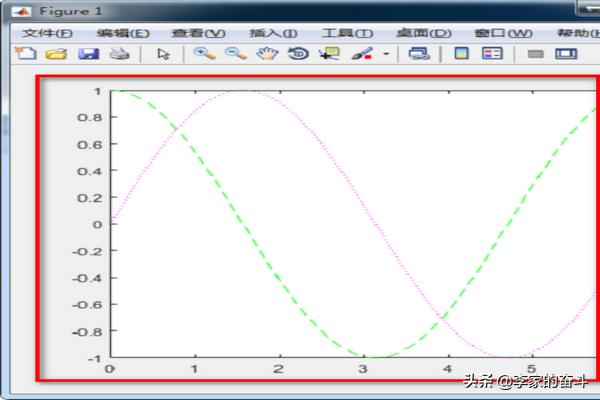The image size is (600, 400).
Task: Insert Legend using toolbar icon
Action: (492, 54)
